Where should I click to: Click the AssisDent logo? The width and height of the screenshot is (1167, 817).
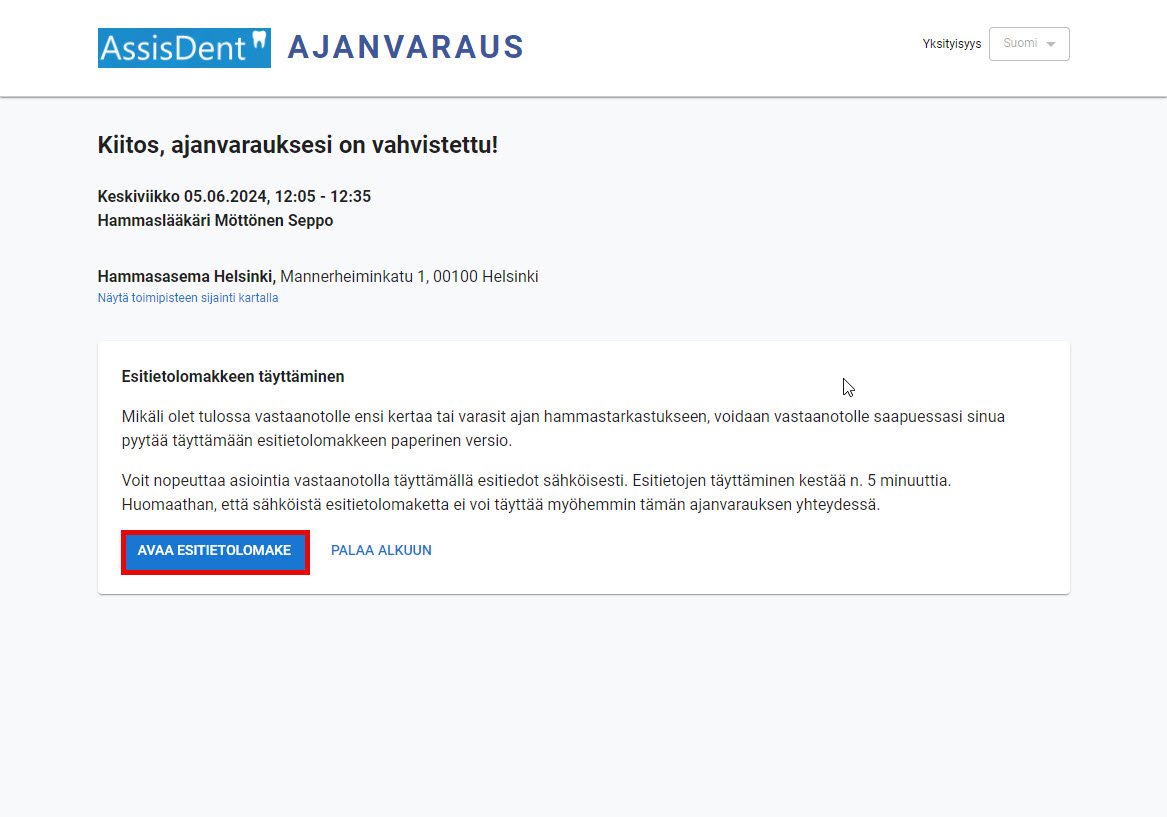[184, 48]
